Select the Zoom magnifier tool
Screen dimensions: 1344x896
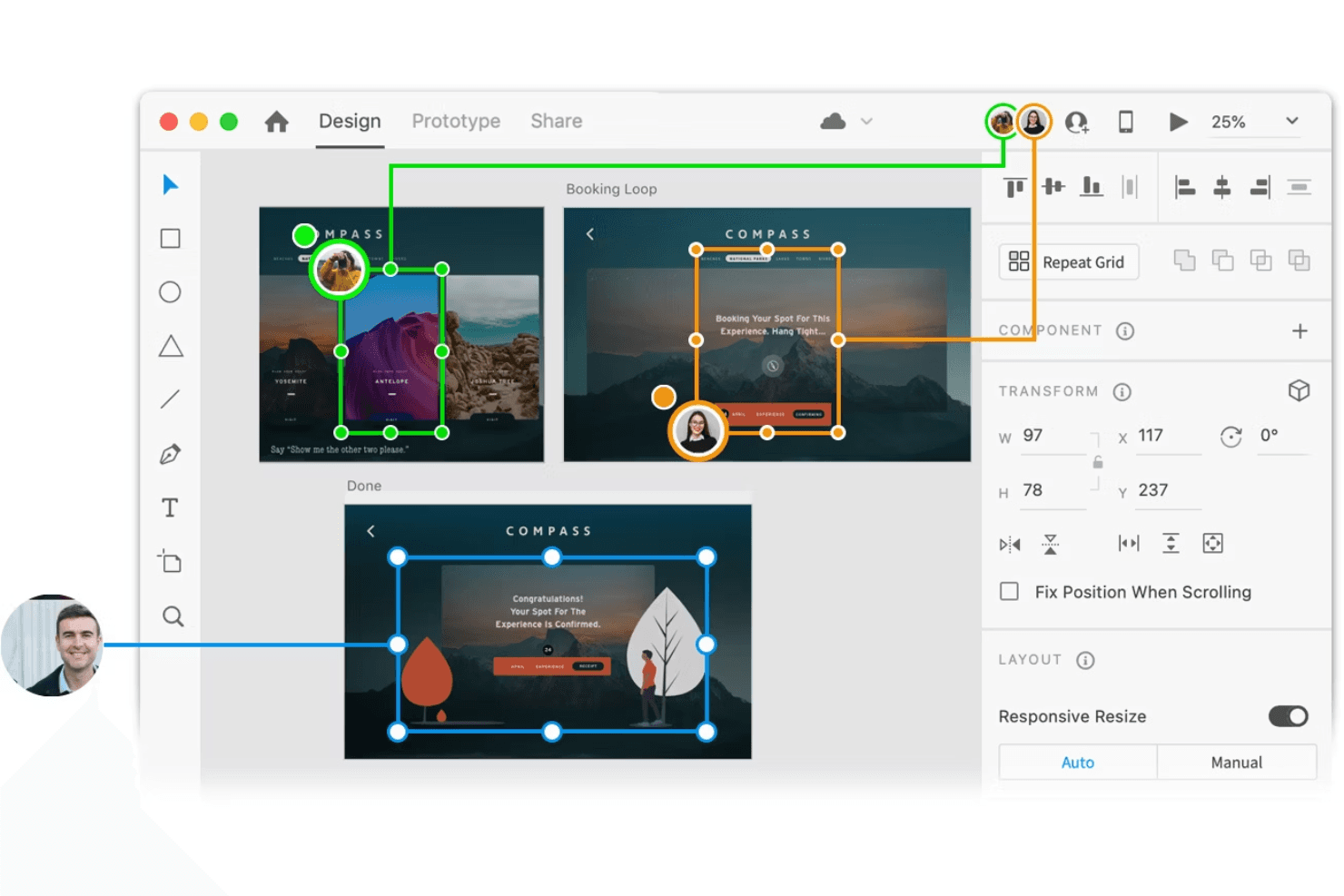pyautogui.click(x=173, y=617)
